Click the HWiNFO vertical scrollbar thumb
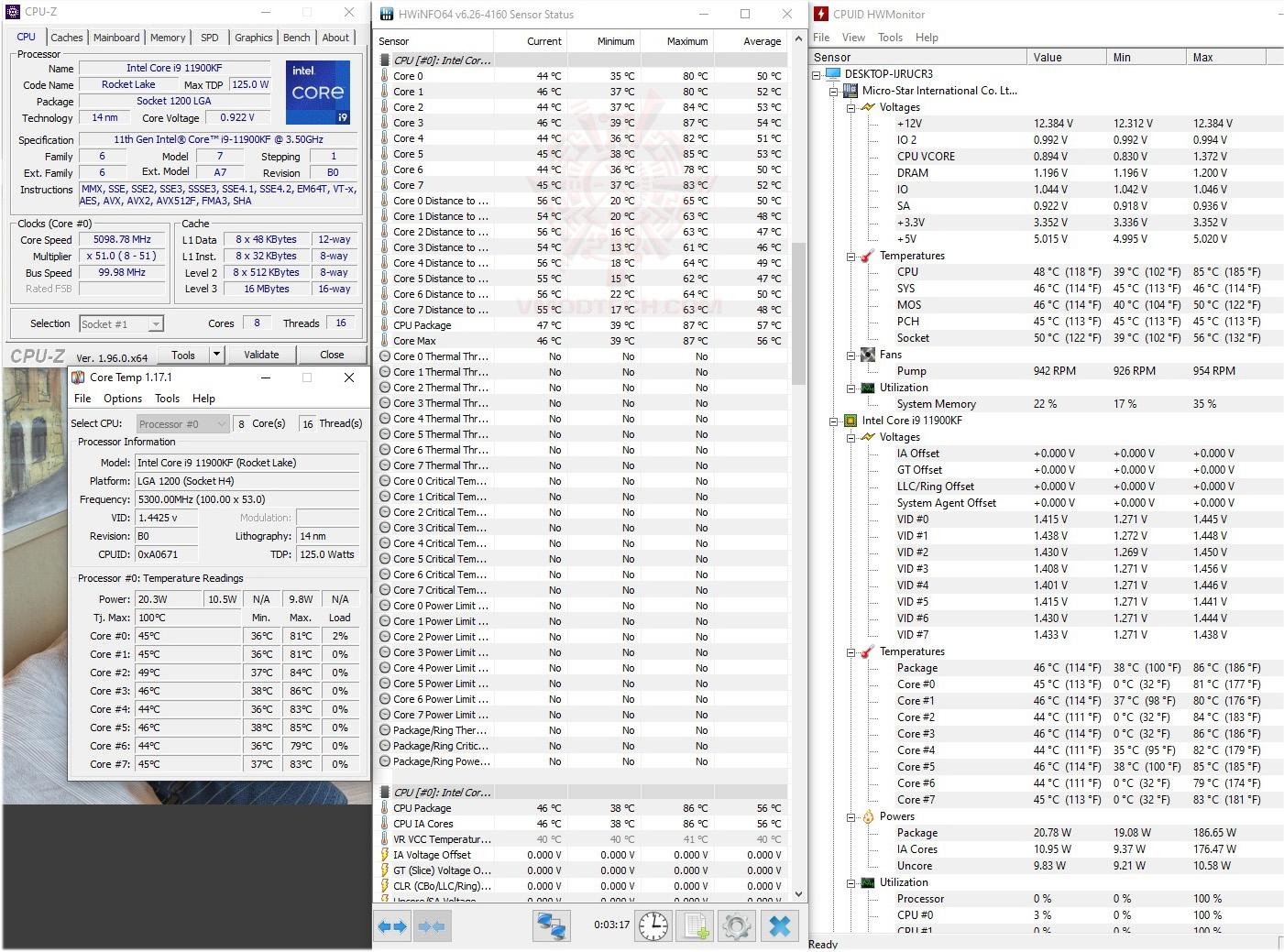 click(x=798, y=313)
